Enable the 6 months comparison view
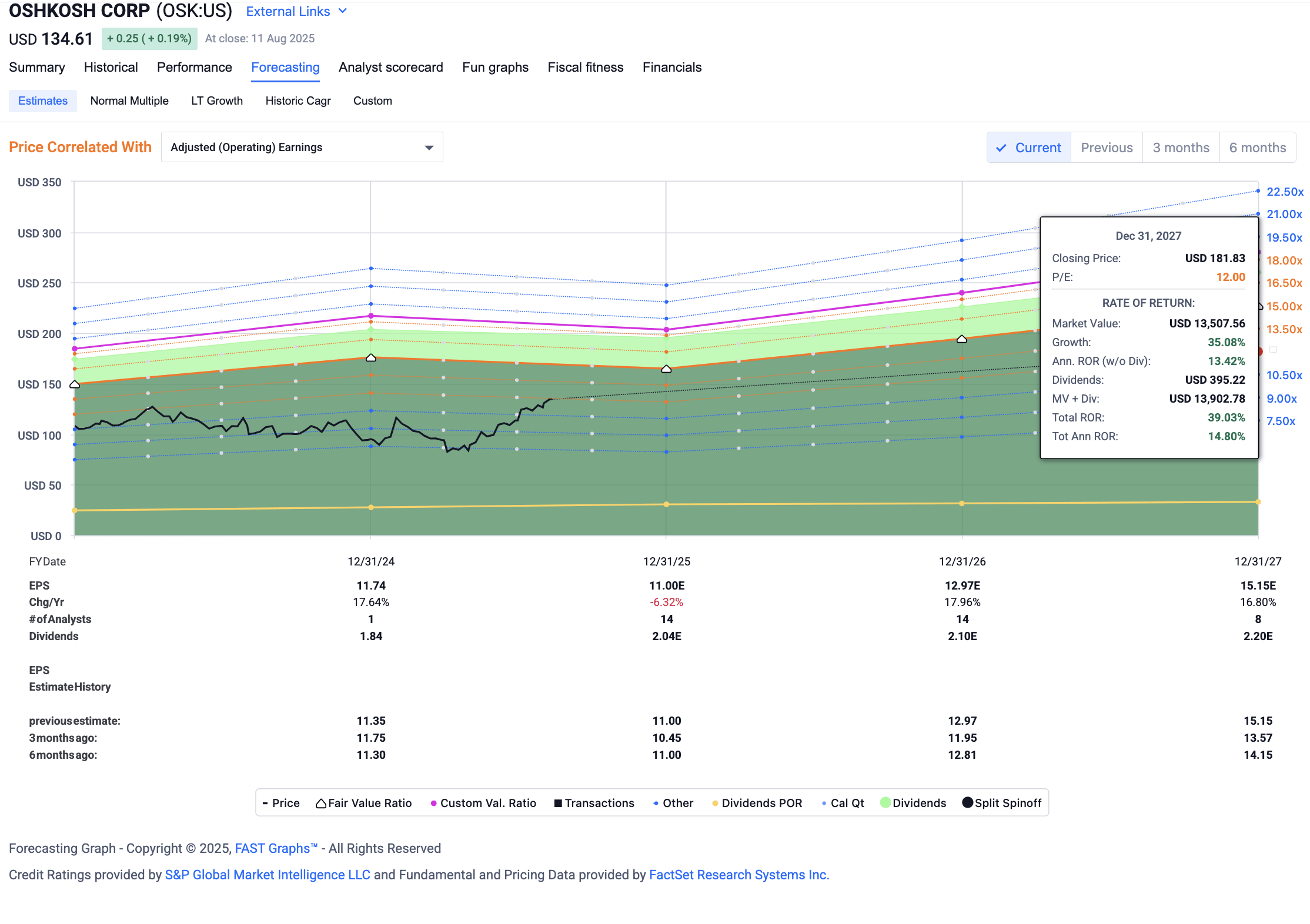The width and height of the screenshot is (1310, 924). pos(1258,148)
